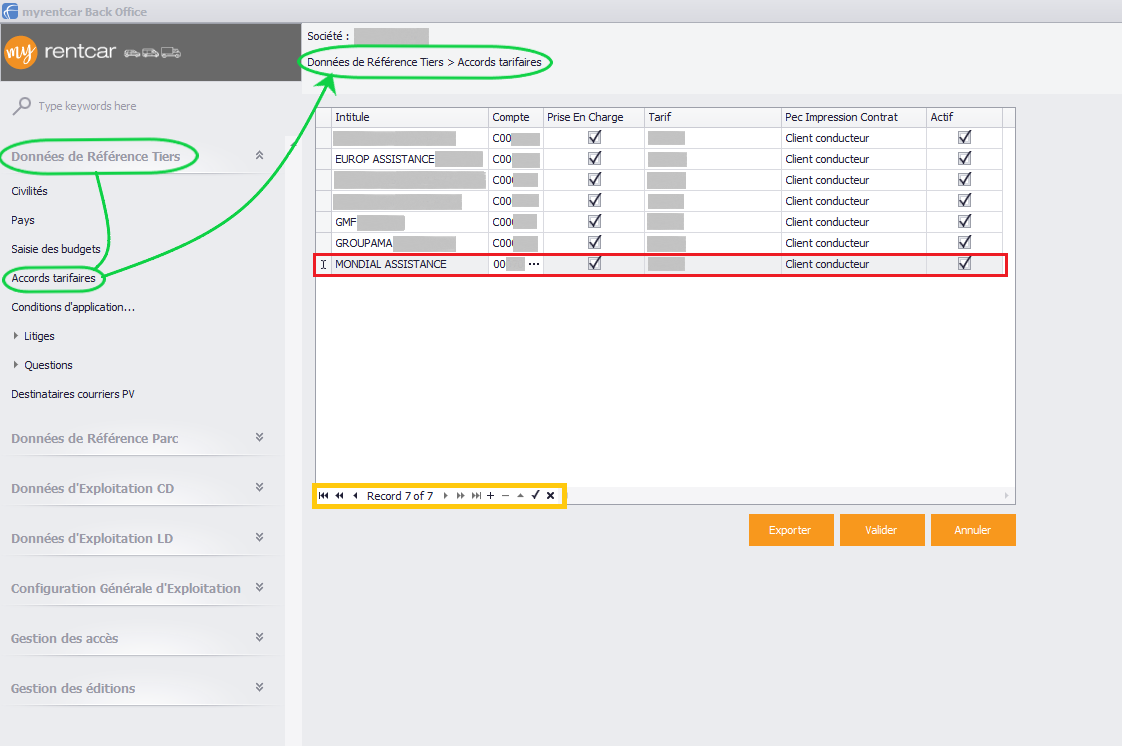The height and width of the screenshot is (746, 1122).
Task: Expand Gestion des éditions section
Action: (260, 687)
